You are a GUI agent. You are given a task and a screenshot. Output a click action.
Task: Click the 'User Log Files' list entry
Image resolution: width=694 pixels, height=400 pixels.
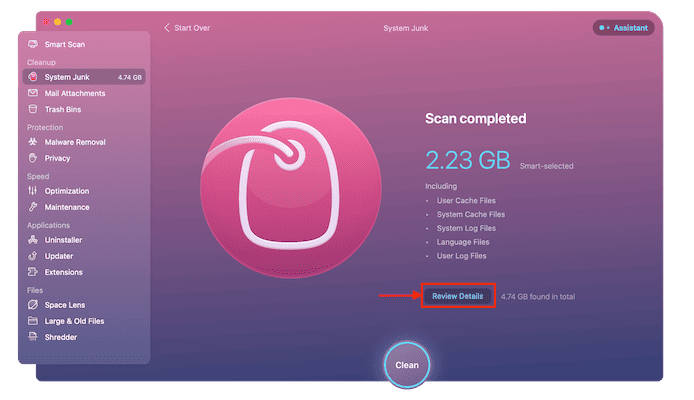461,256
